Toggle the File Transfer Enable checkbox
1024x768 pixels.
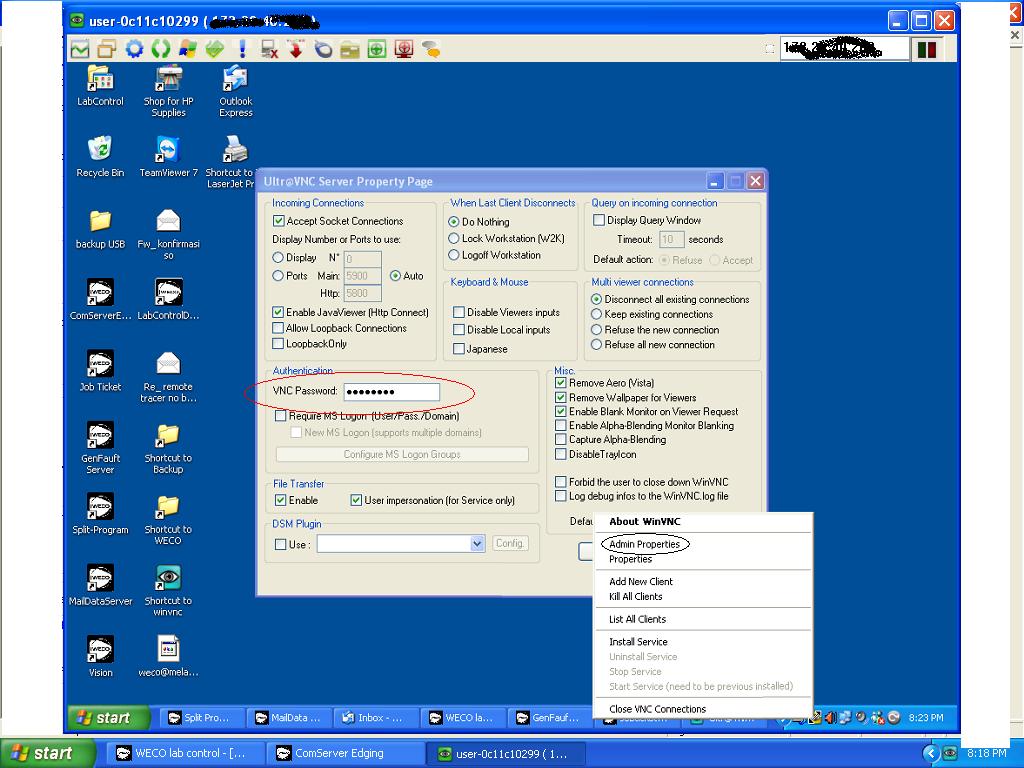click(281, 500)
